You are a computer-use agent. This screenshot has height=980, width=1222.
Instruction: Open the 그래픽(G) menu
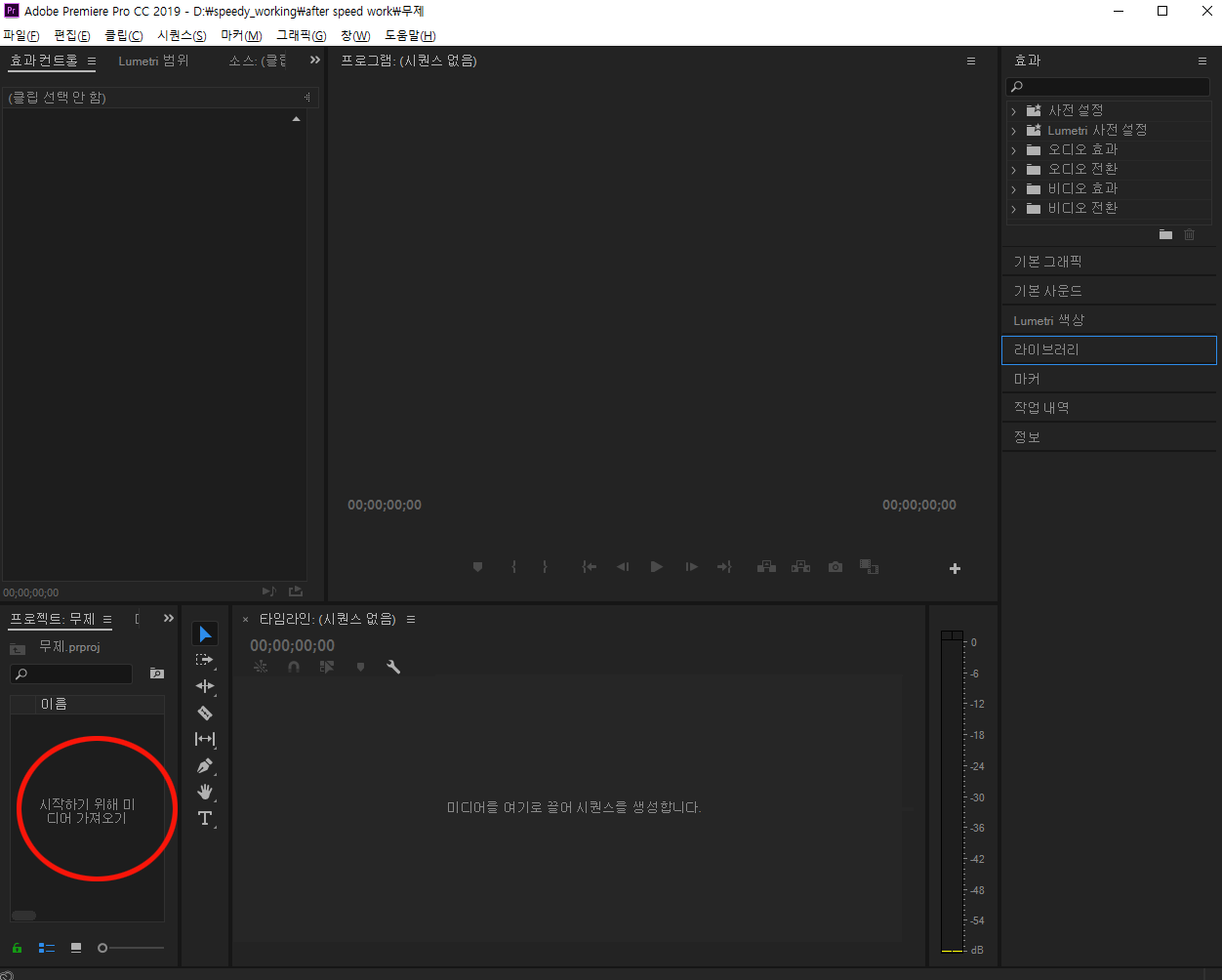301,36
